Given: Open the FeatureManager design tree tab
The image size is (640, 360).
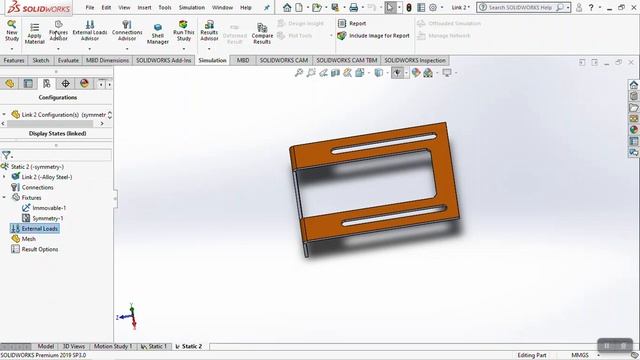Looking at the screenshot, I should [9, 84].
